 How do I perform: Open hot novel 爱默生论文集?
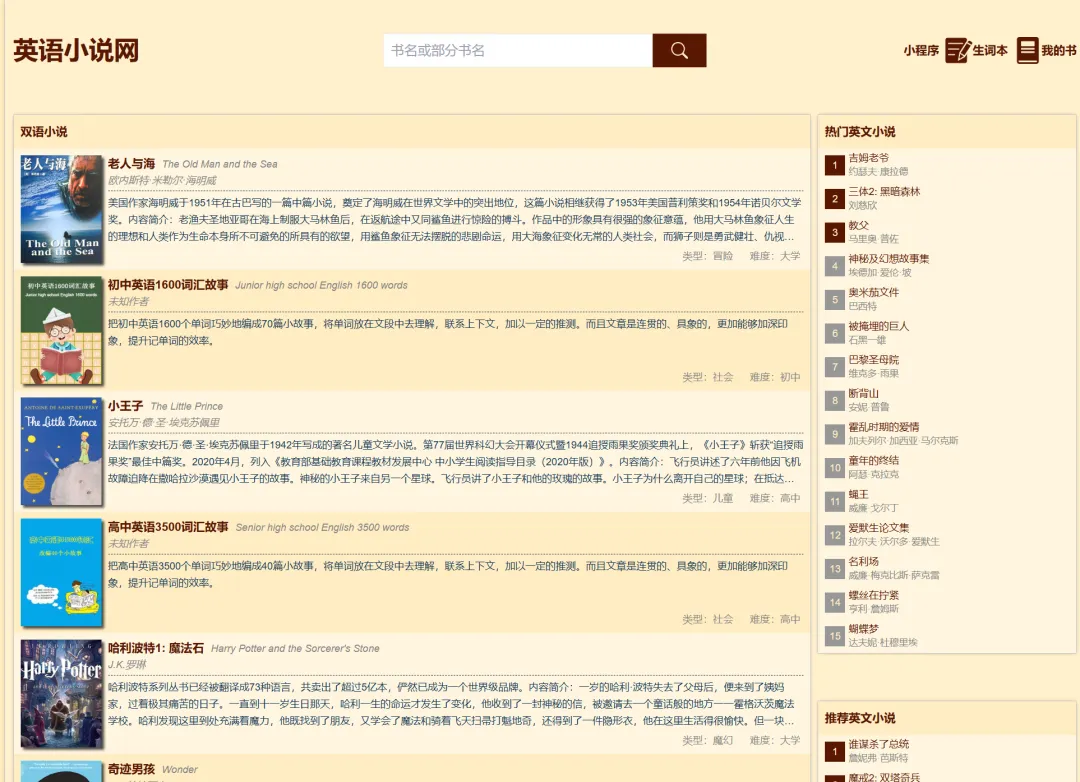click(x=878, y=528)
